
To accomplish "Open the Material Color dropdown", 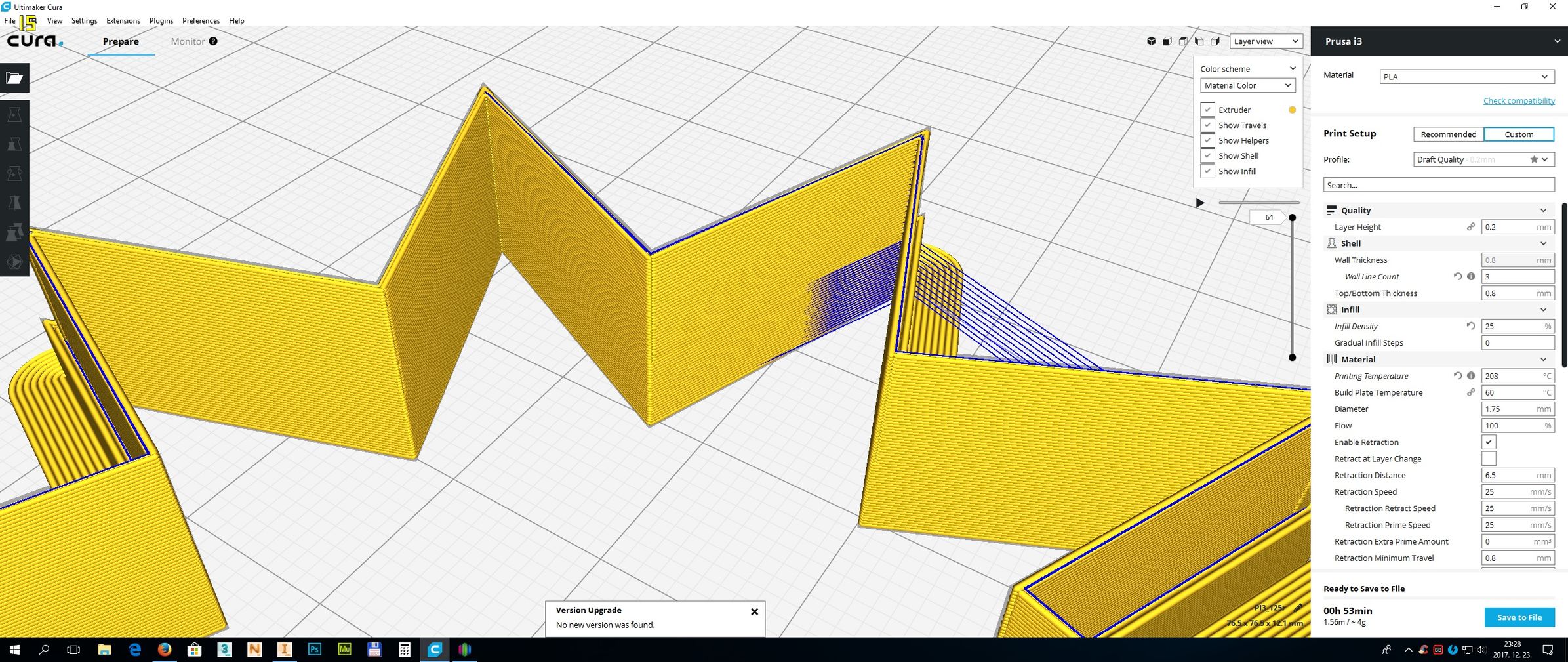I will [1248, 85].
